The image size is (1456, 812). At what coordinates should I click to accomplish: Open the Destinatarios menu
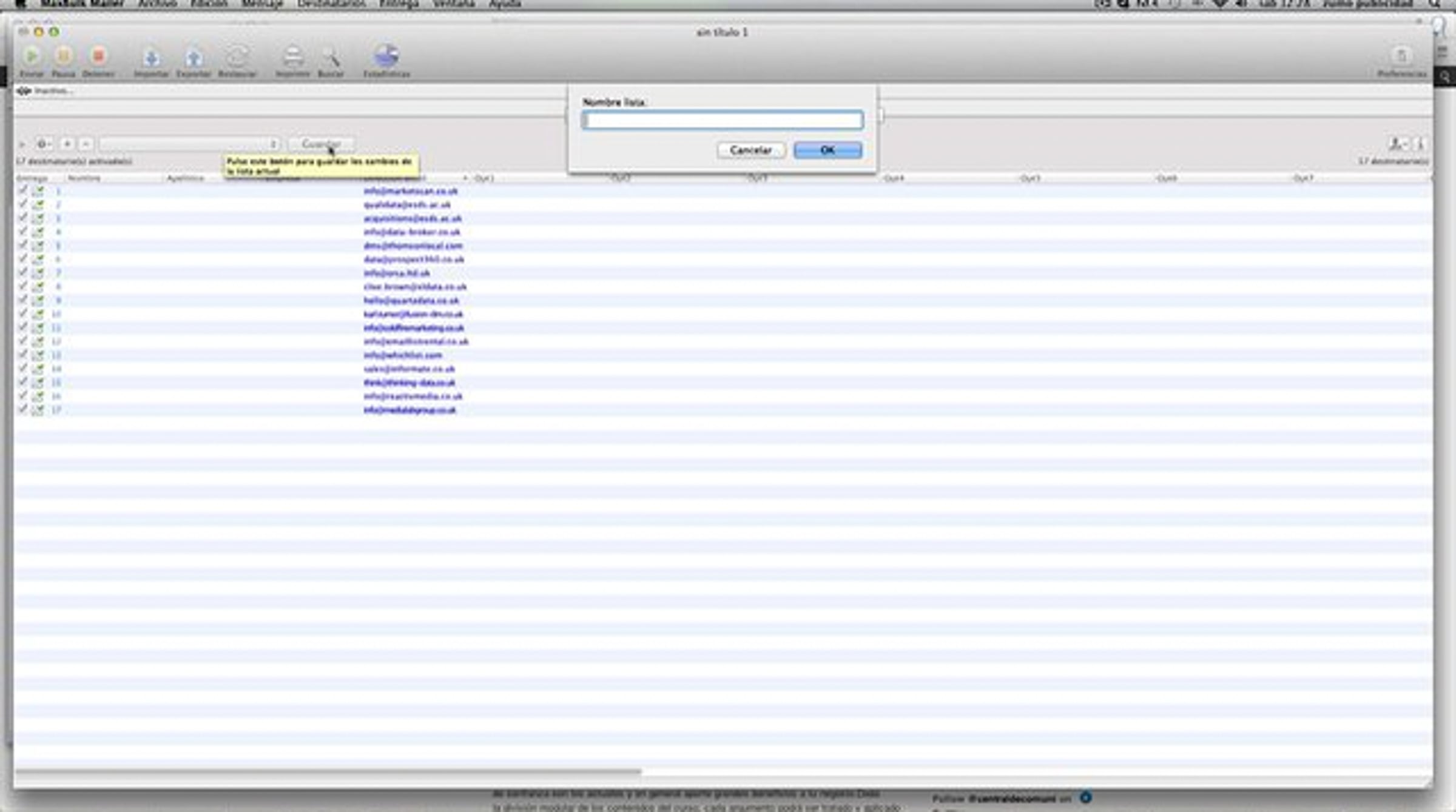click(331, 4)
